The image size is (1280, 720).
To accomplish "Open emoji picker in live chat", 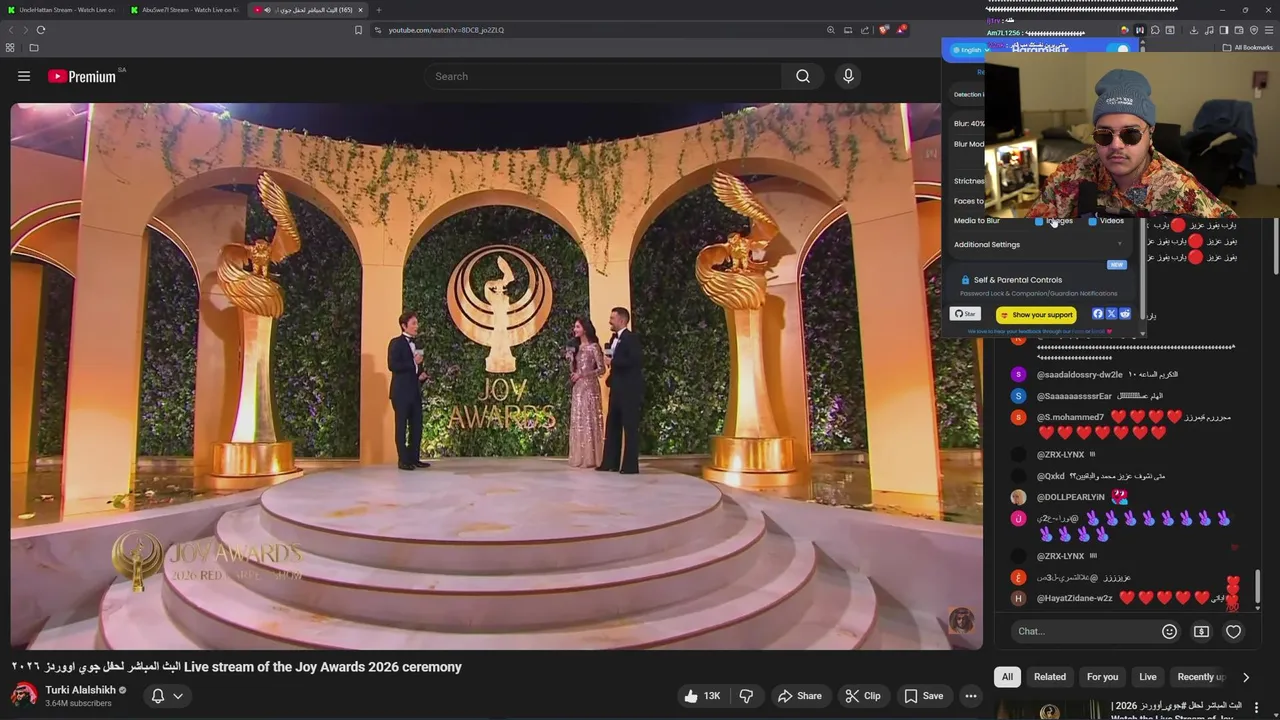I will pyautogui.click(x=1169, y=631).
